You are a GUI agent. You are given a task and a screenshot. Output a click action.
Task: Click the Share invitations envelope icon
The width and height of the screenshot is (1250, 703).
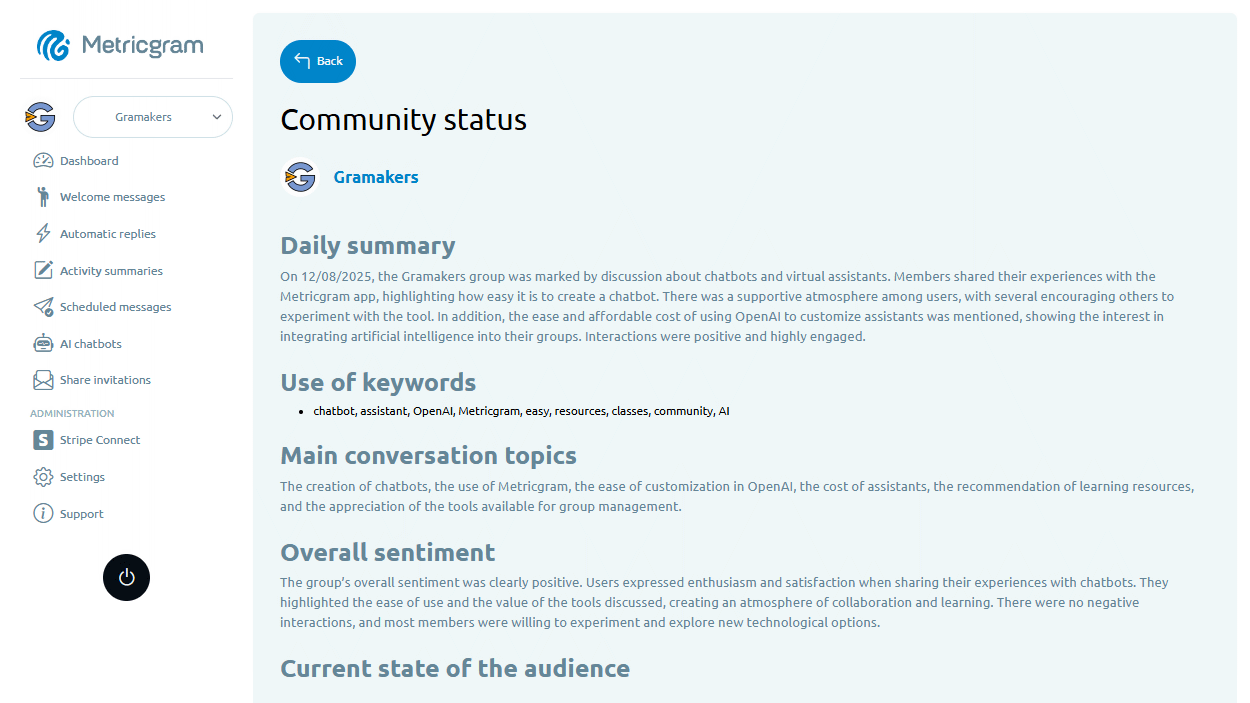point(43,380)
